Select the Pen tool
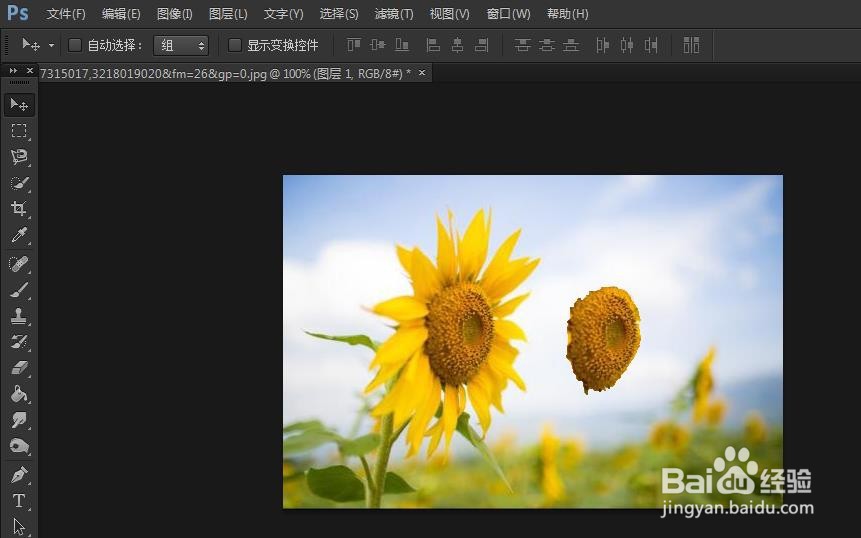This screenshot has width=861, height=538. click(19, 474)
